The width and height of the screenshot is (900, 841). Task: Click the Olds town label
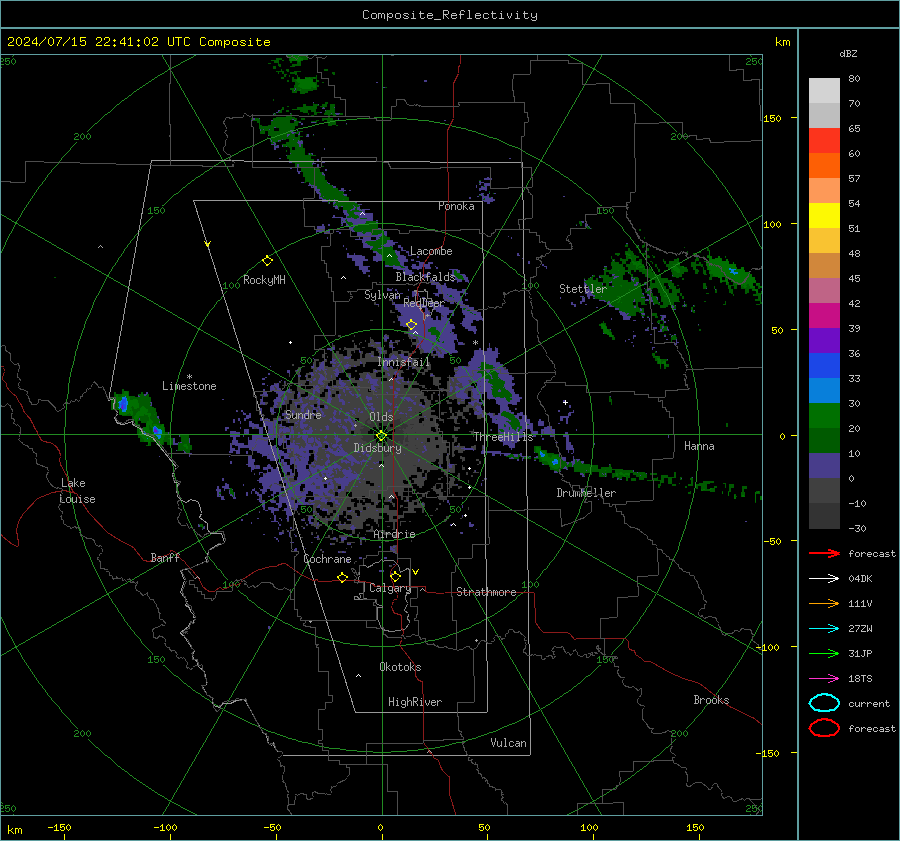tap(381, 417)
